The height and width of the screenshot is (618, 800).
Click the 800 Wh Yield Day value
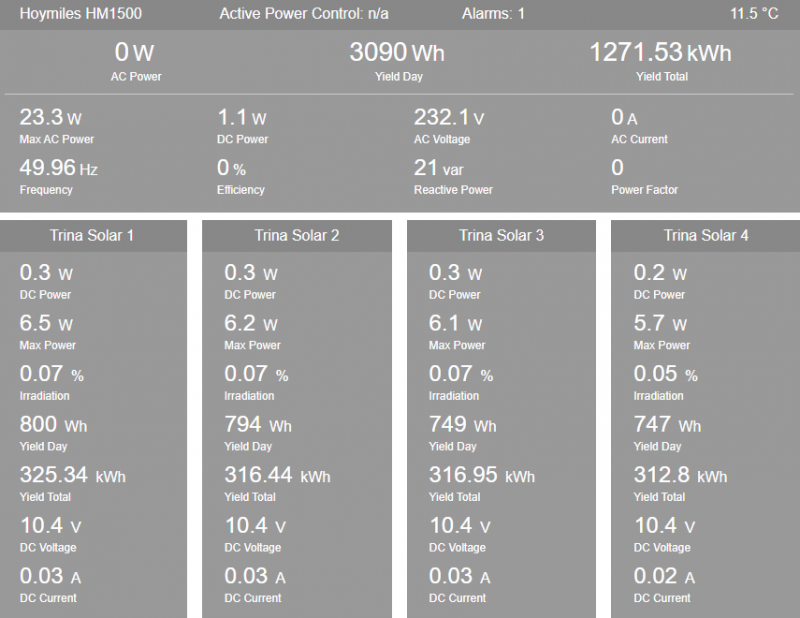[x=52, y=425]
